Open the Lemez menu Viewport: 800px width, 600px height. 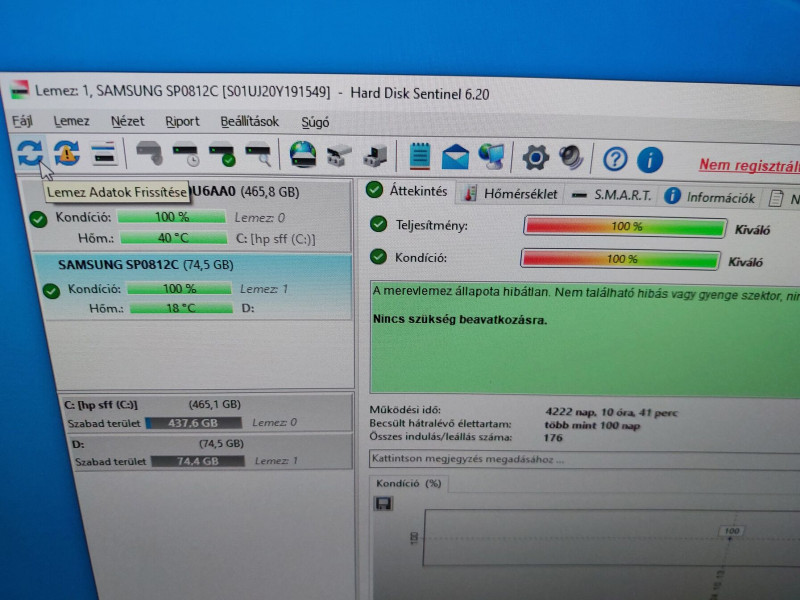tap(71, 121)
